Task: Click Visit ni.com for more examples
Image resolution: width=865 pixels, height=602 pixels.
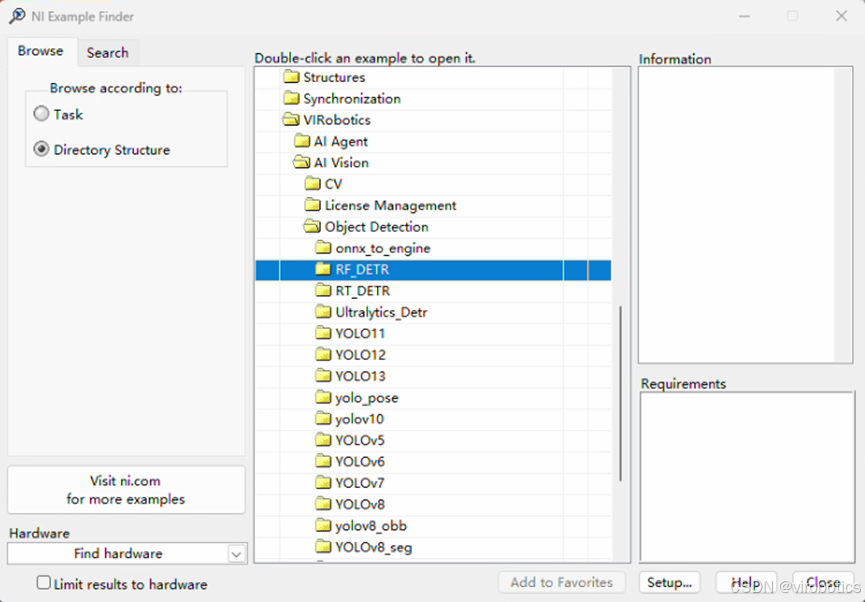Action: point(126,490)
